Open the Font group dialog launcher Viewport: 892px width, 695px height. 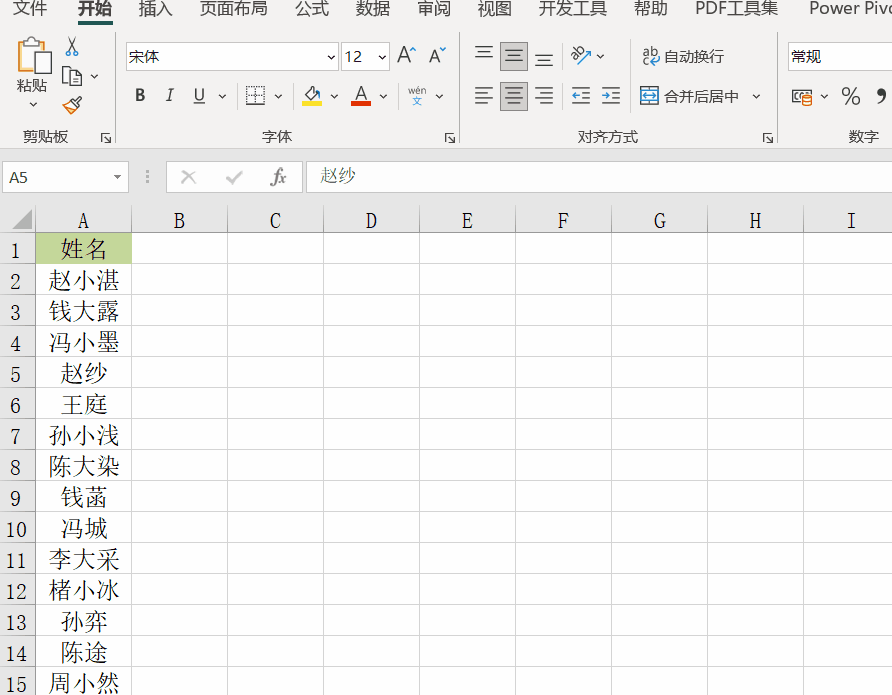click(452, 137)
